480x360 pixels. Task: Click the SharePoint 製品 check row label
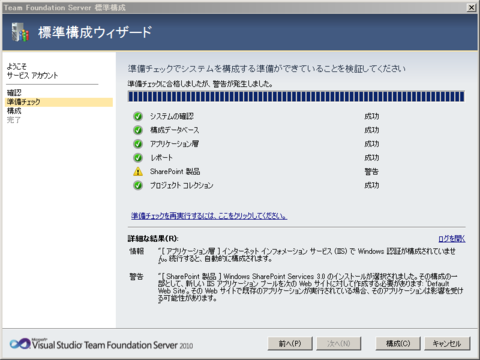175,172
